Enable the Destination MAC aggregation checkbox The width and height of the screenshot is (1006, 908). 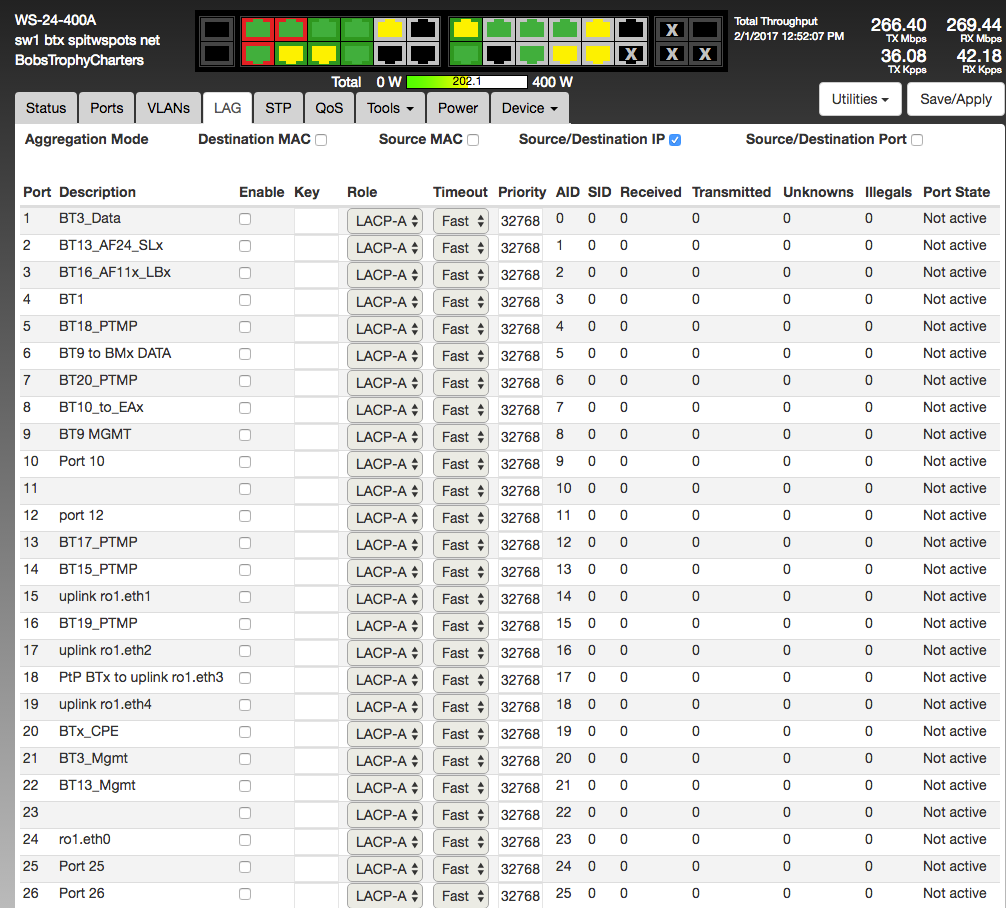(x=321, y=140)
